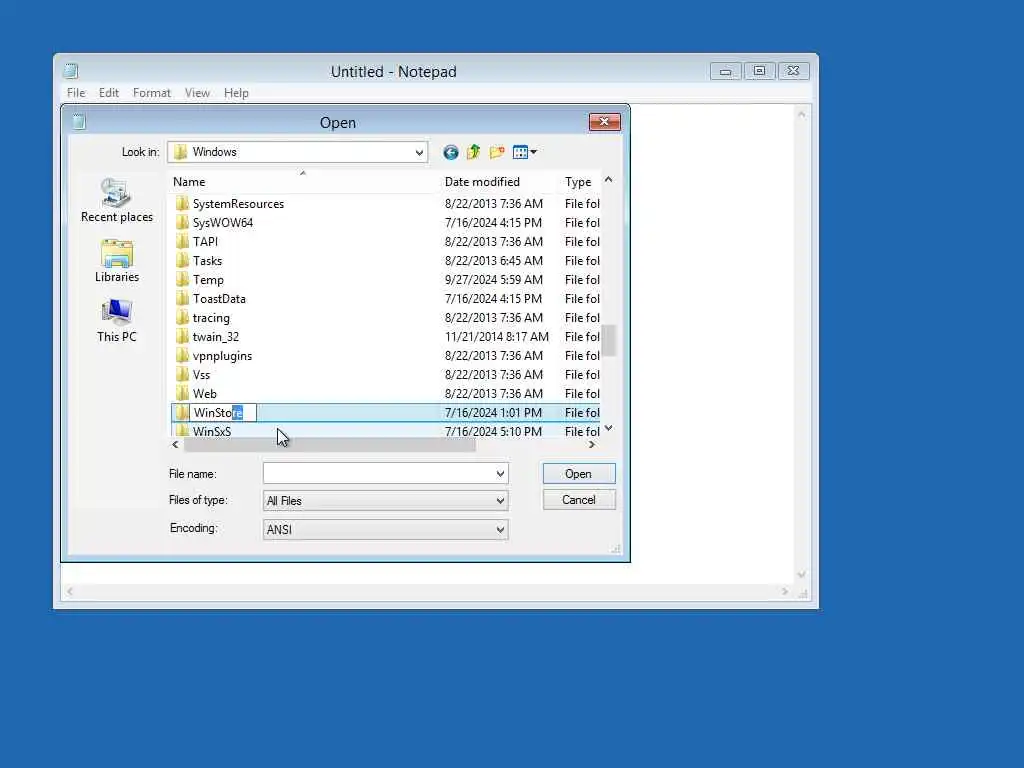Click the WinStore rename text box
Screen dimensions: 1024x768
pos(223,413)
